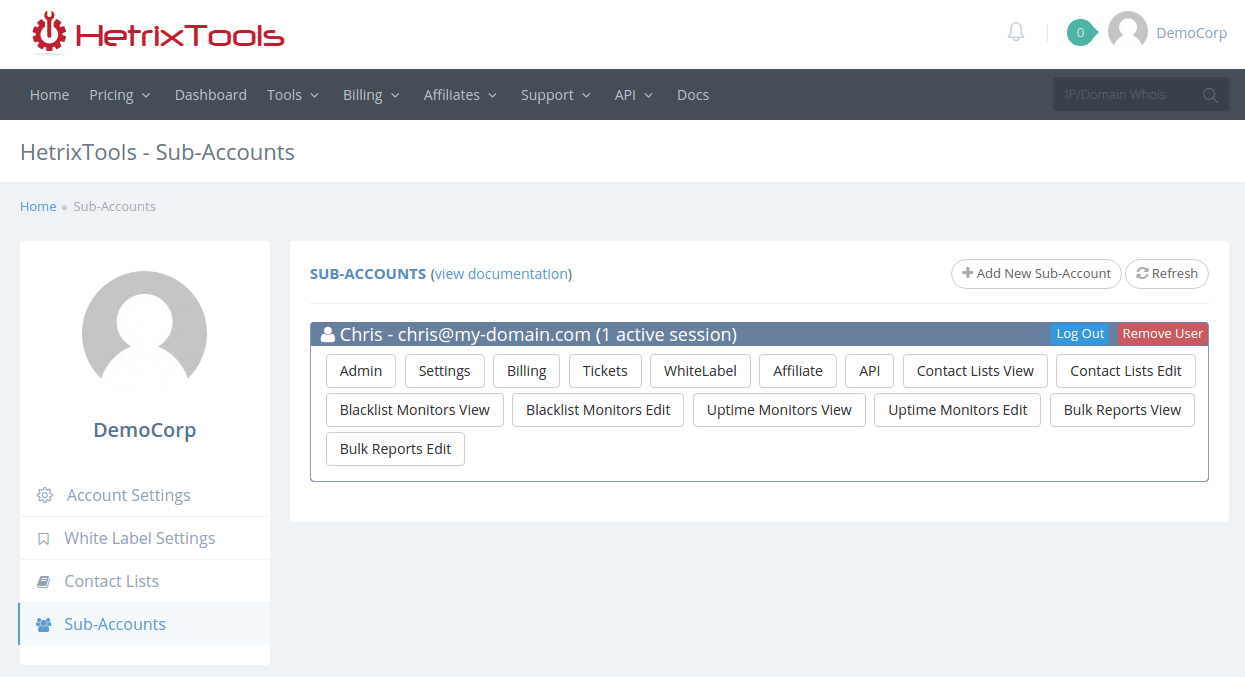This screenshot has height=677, width=1245.
Task: Click the DemoCorp name under the avatar
Action: pyautogui.click(x=145, y=430)
